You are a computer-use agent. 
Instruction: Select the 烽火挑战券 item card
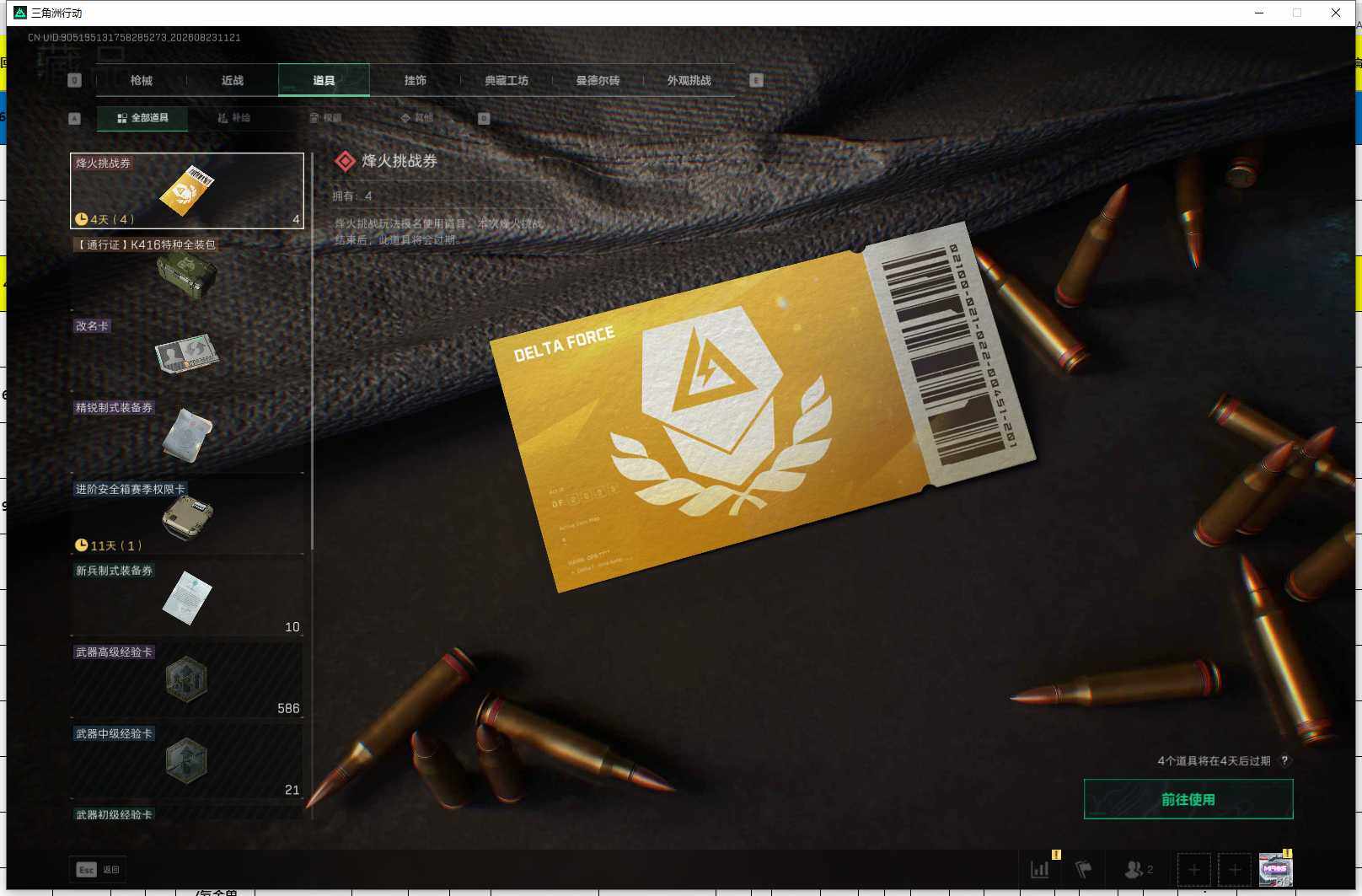click(x=187, y=190)
